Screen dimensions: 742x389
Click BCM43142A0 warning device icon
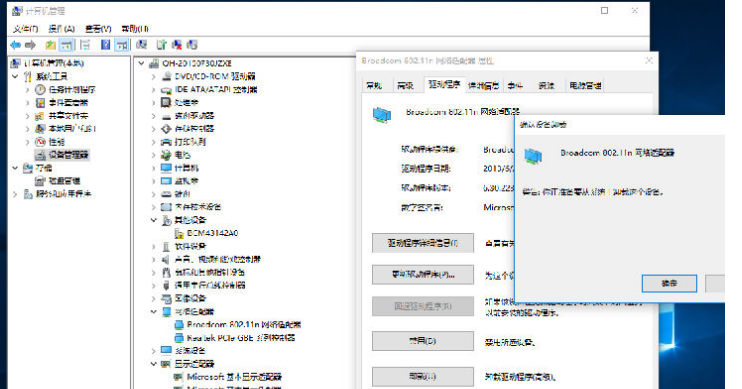click(x=179, y=233)
